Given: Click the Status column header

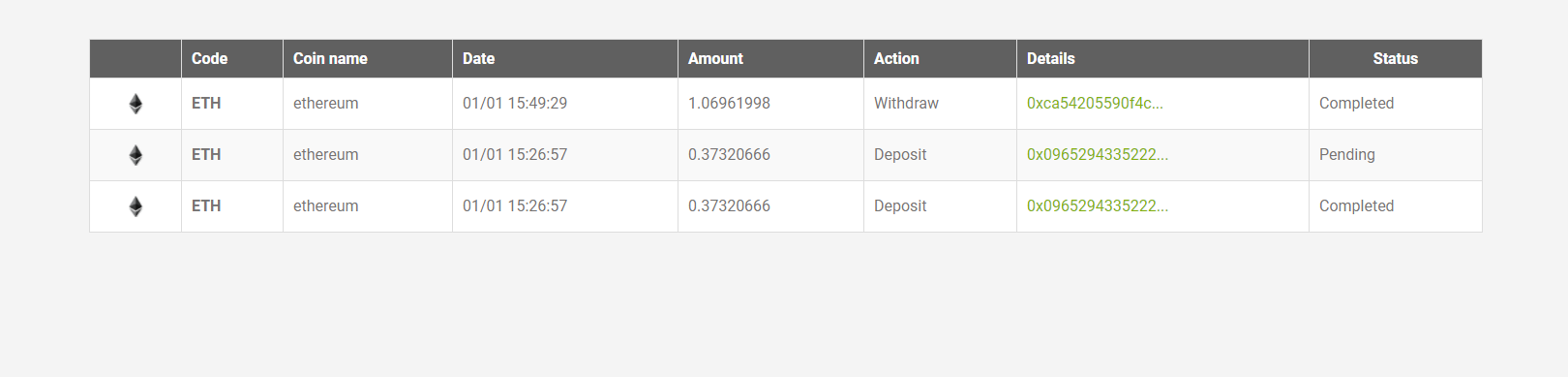Looking at the screenshot, I should [1395, 58].
